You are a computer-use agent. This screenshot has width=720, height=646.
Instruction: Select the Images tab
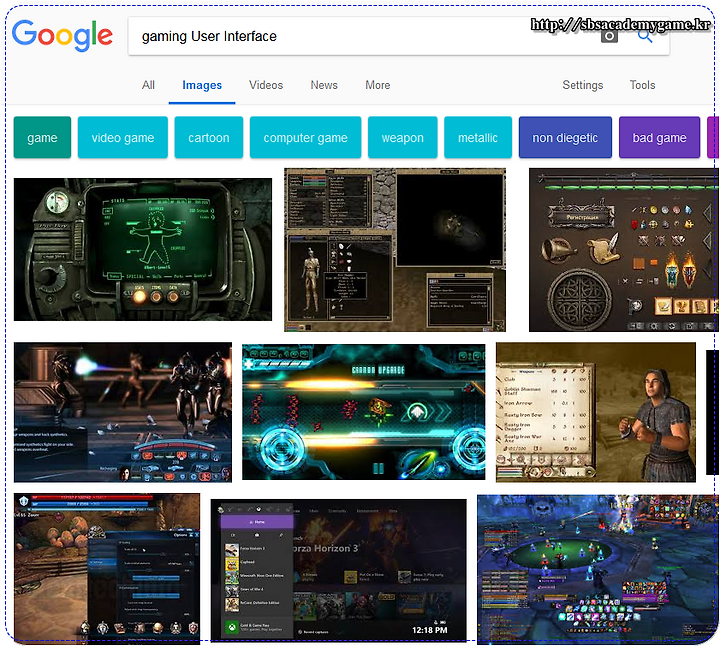click(x=202, y=85)
